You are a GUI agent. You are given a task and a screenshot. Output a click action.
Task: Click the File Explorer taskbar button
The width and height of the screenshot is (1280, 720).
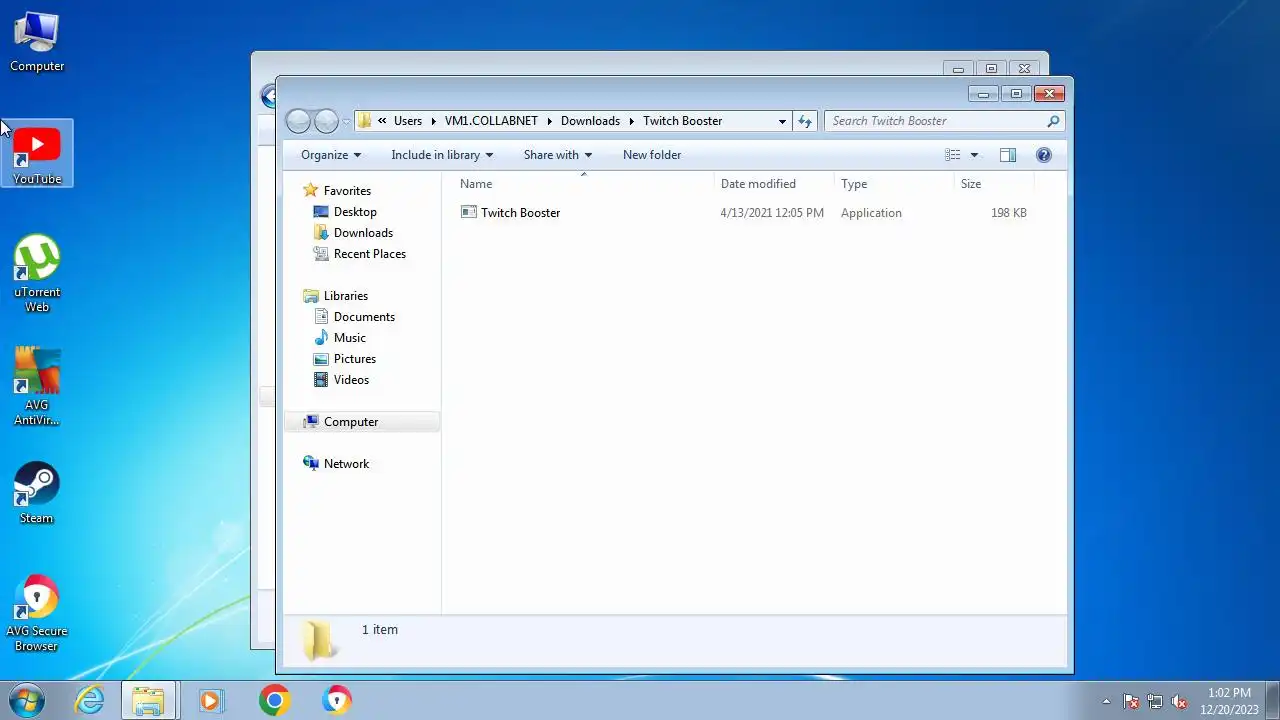(148, 700)
